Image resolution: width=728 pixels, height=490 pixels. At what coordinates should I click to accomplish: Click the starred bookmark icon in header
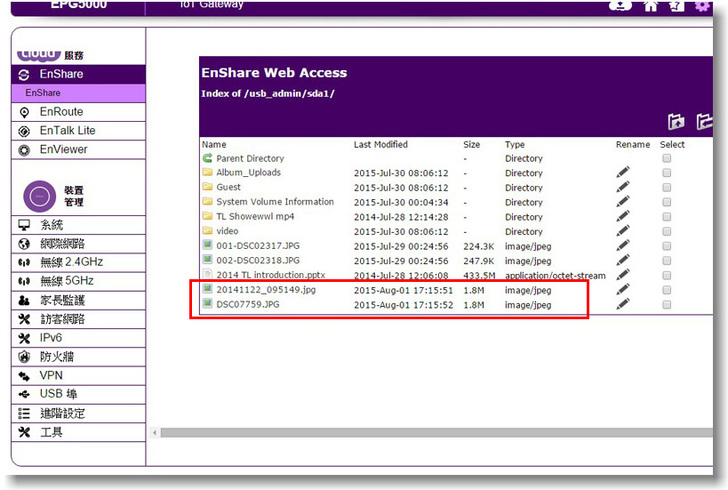pyautogui.click(x=676, y=5)
